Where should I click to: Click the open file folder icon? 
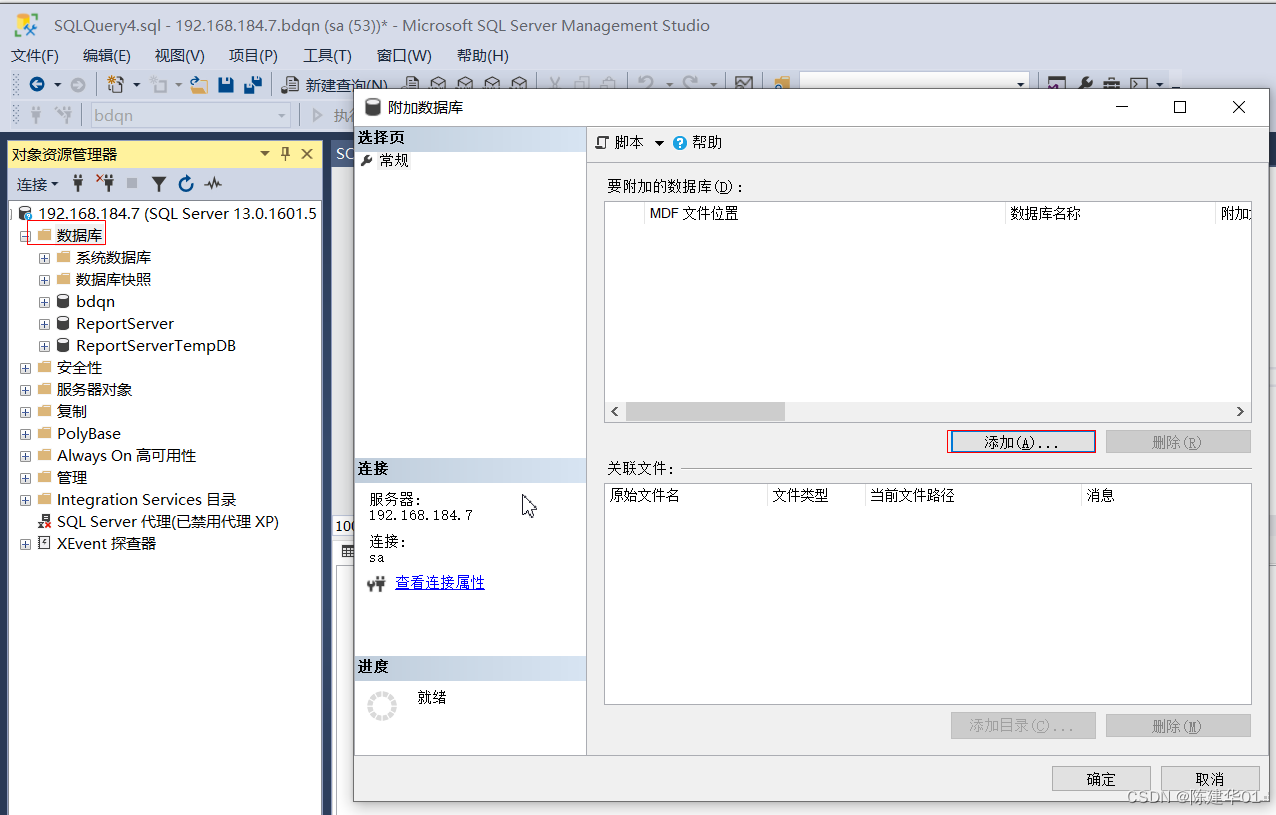click(199, 85)
